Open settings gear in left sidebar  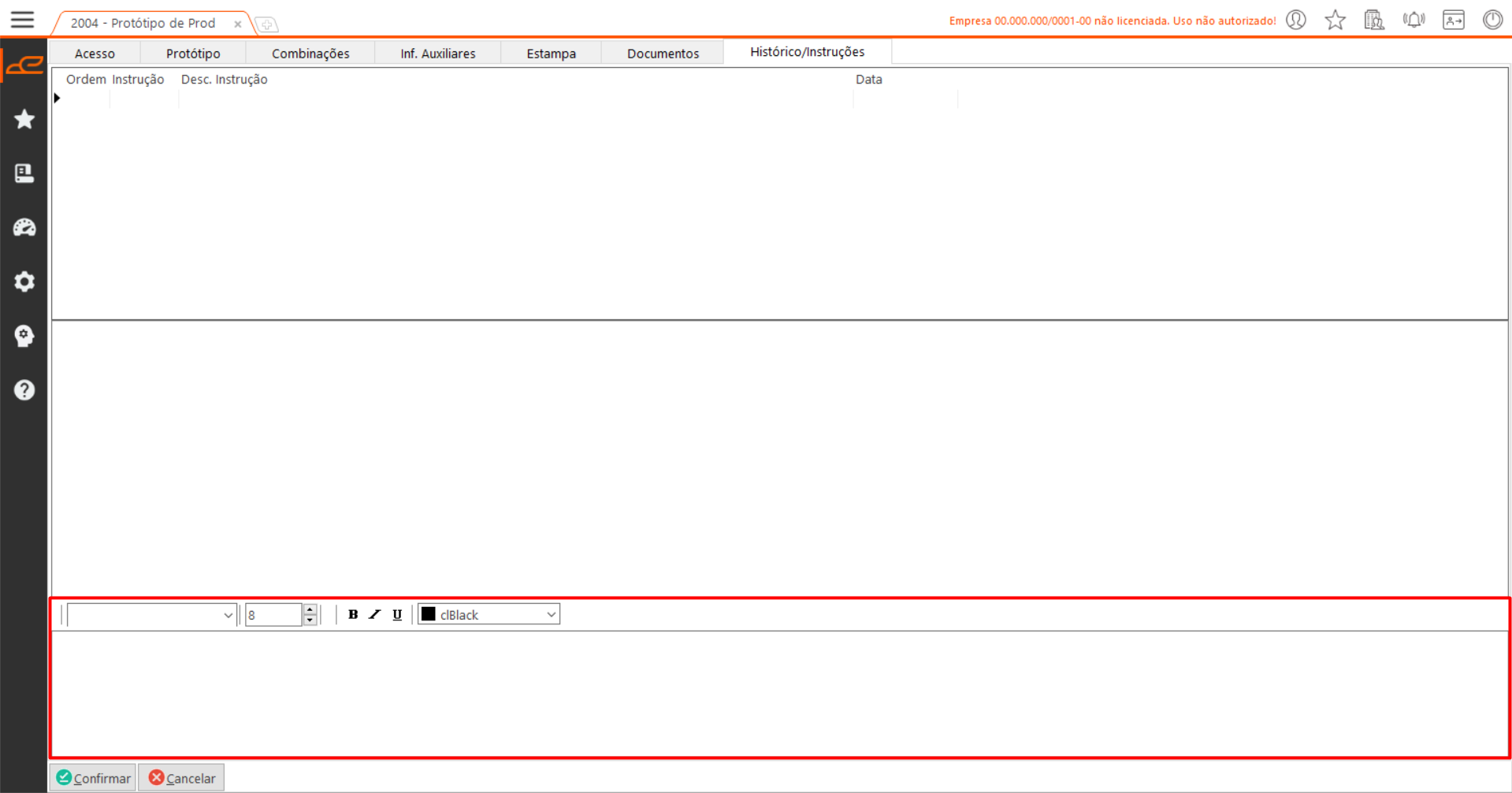[x=24, y=281]
